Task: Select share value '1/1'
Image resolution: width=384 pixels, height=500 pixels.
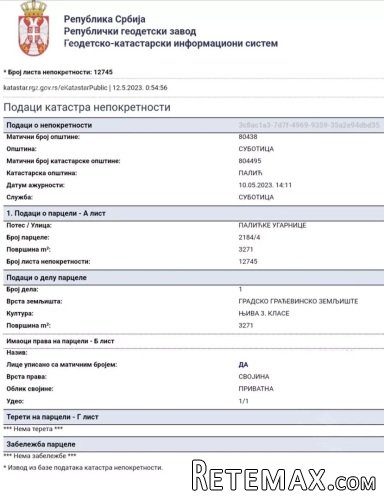Action: (x=243, y=401)
